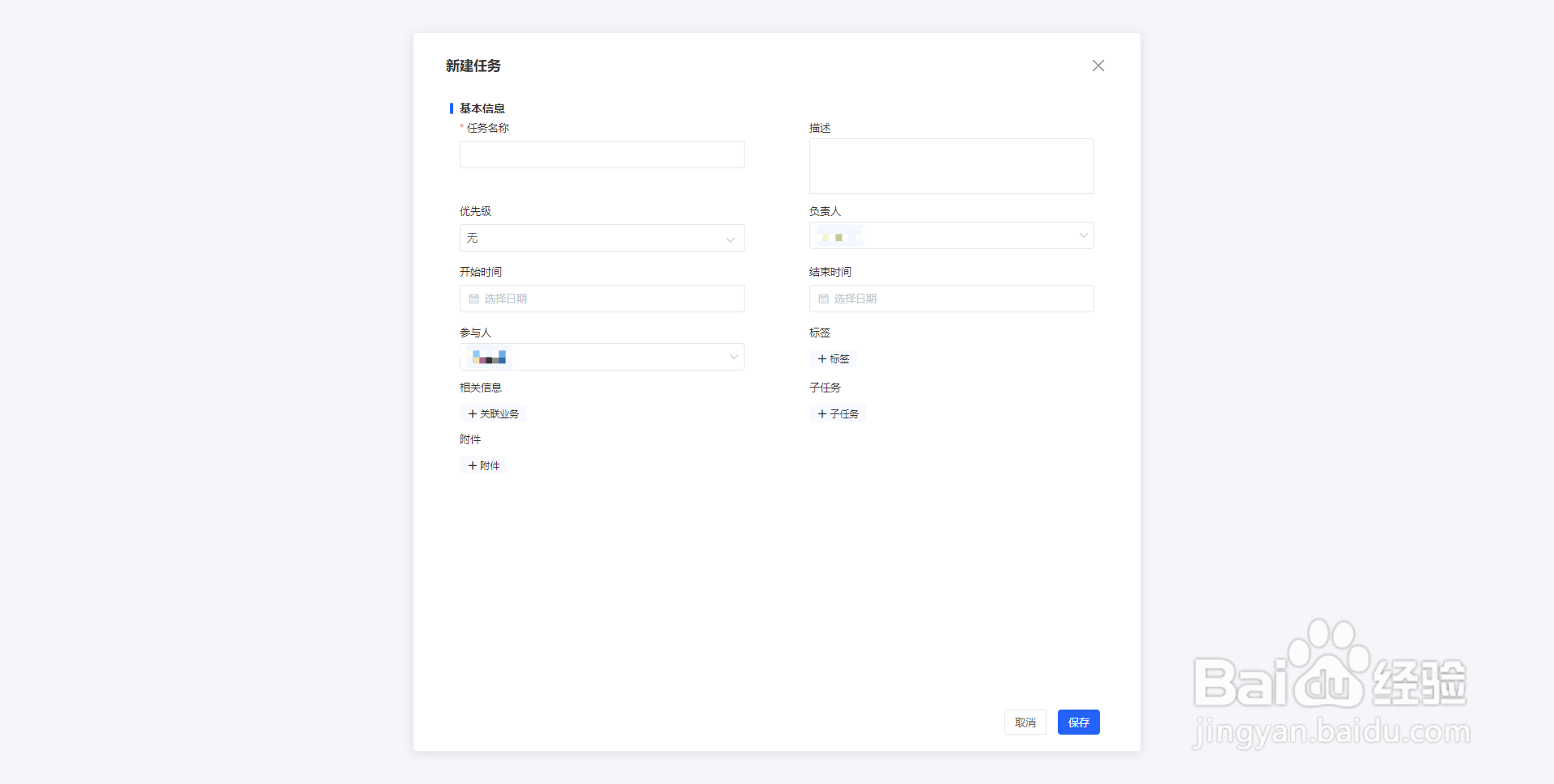
Task: Expand the 优先级 dropdown arrow
Action: point(730,239)
